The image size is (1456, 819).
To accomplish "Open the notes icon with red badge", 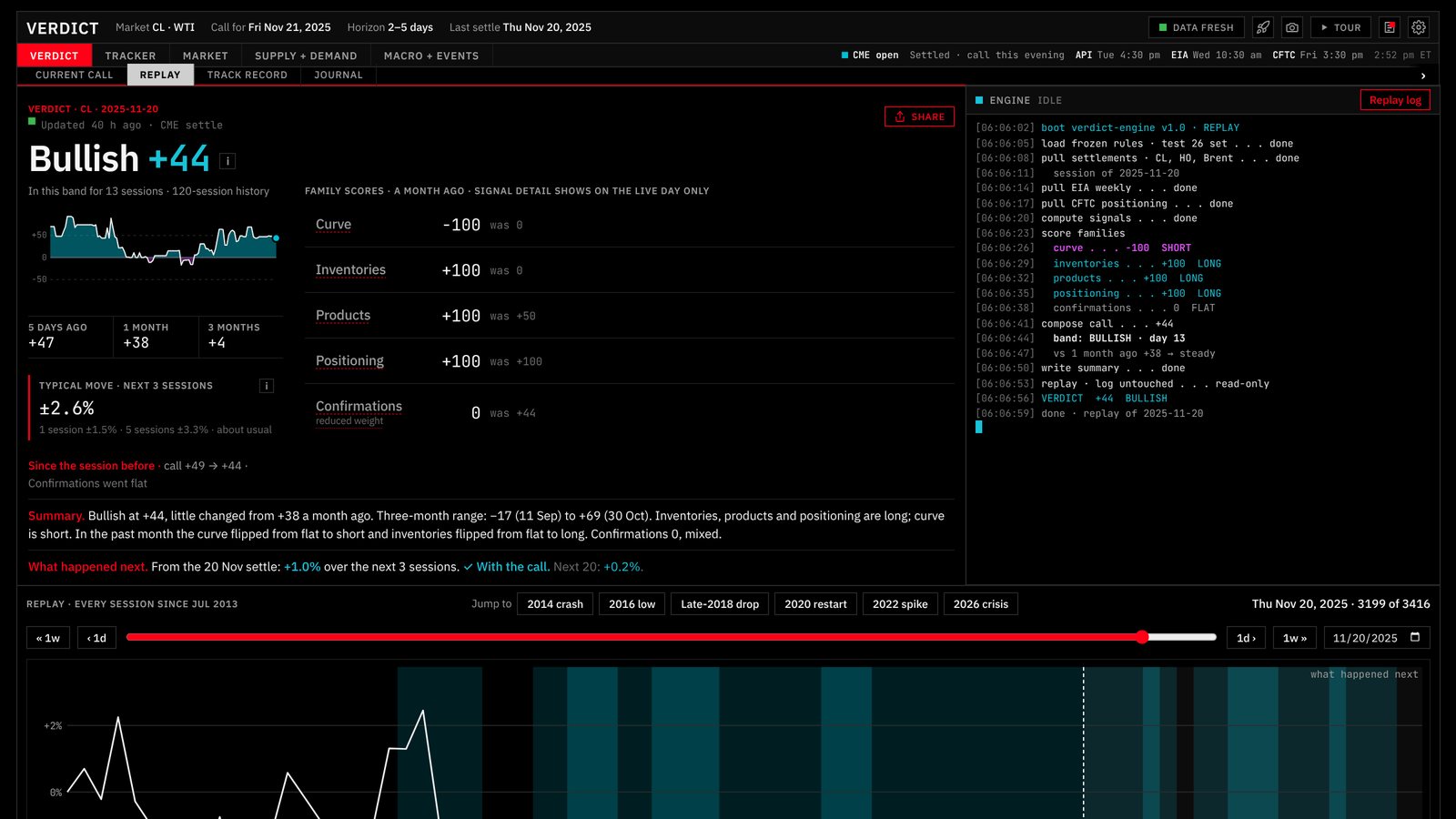I will (x=1390, y=27).
